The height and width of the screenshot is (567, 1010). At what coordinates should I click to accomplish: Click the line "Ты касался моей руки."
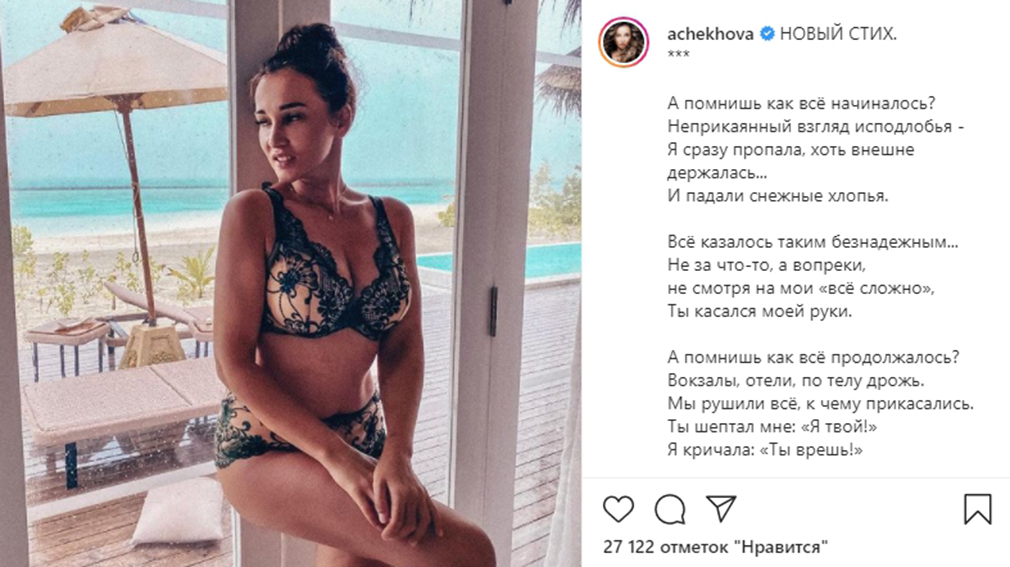click(x=759, y=311)
